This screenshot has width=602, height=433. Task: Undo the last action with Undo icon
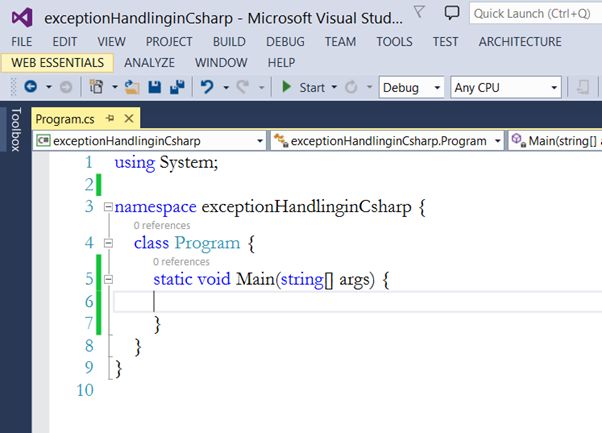(x=207, y=87)
